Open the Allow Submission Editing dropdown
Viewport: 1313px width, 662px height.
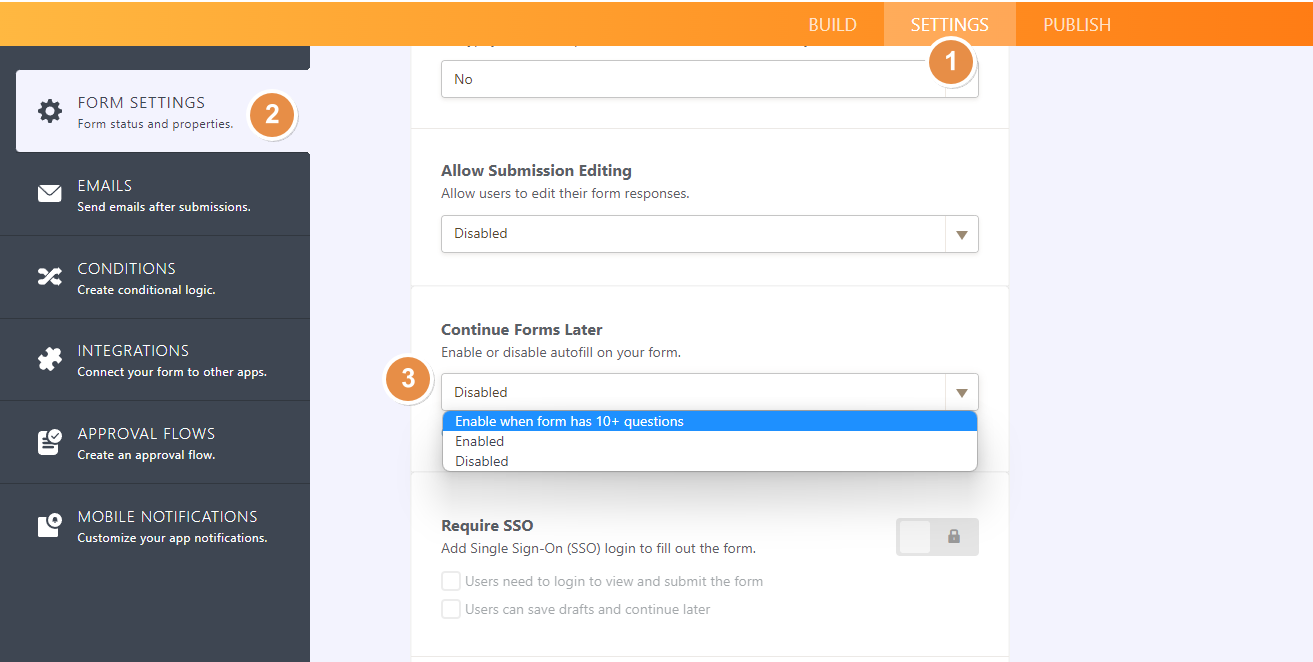tap(709, 234)
